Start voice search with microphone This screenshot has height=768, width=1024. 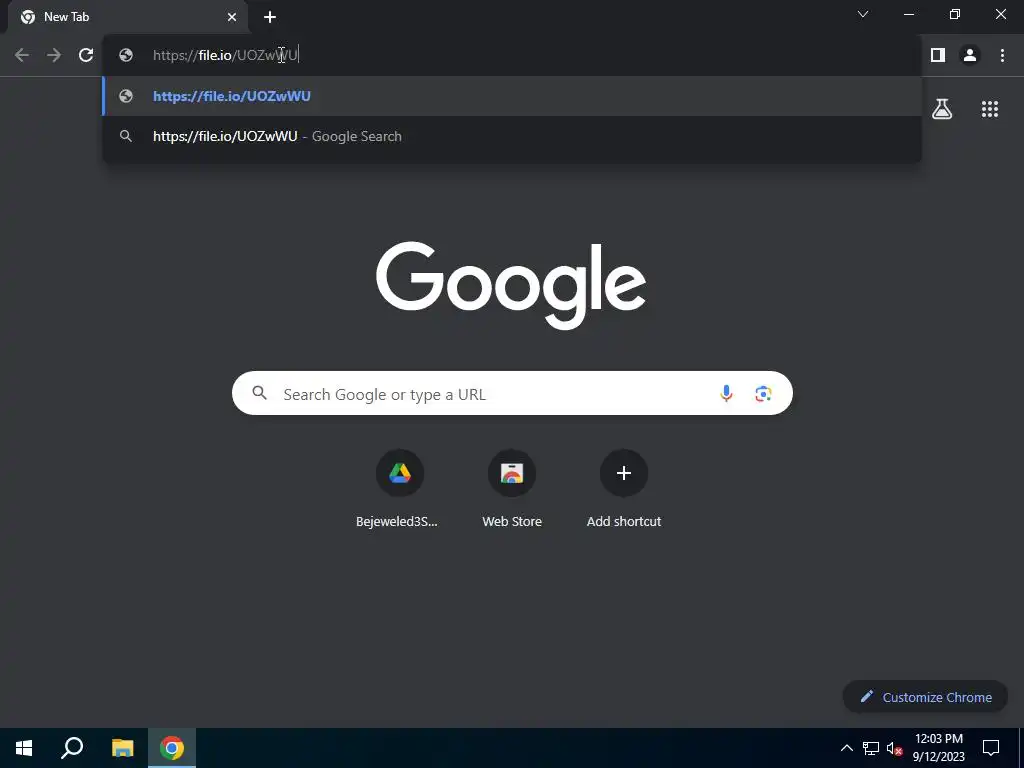726,393
